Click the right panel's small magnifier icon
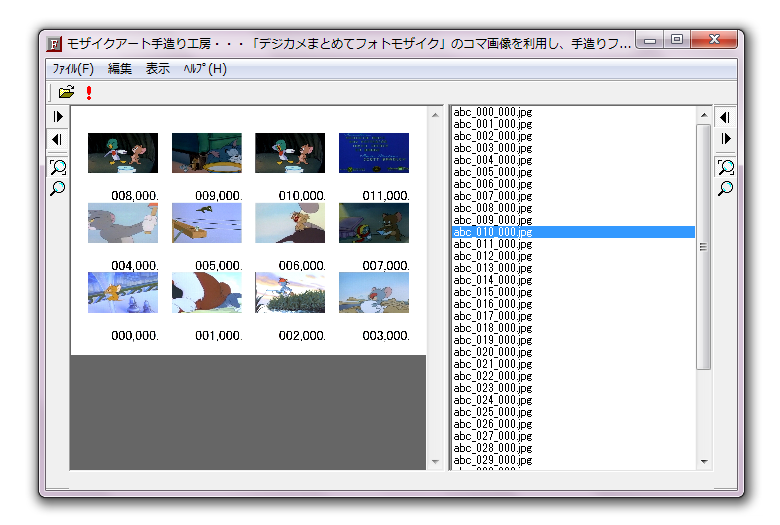 tap(725, 188)
